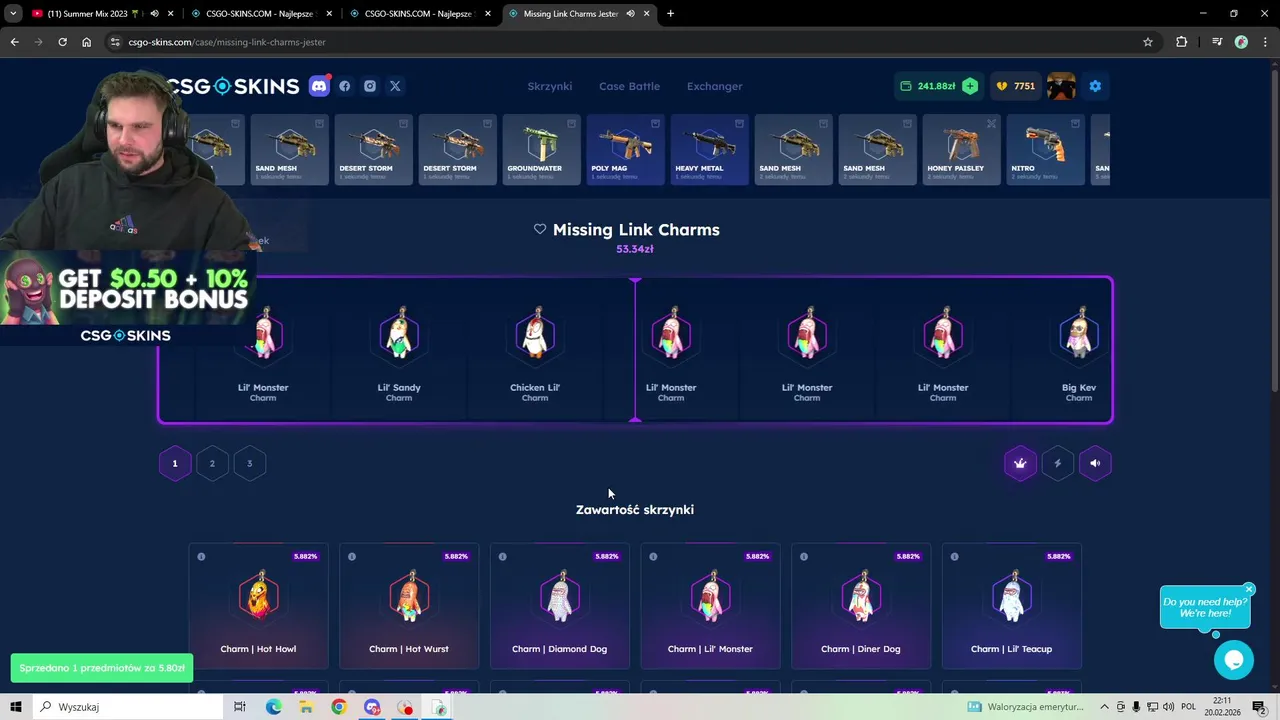This screenshot has width=1280, height=720.
Task: Toggle the lightning fast-open button
Action: [x=1057, y=463]
